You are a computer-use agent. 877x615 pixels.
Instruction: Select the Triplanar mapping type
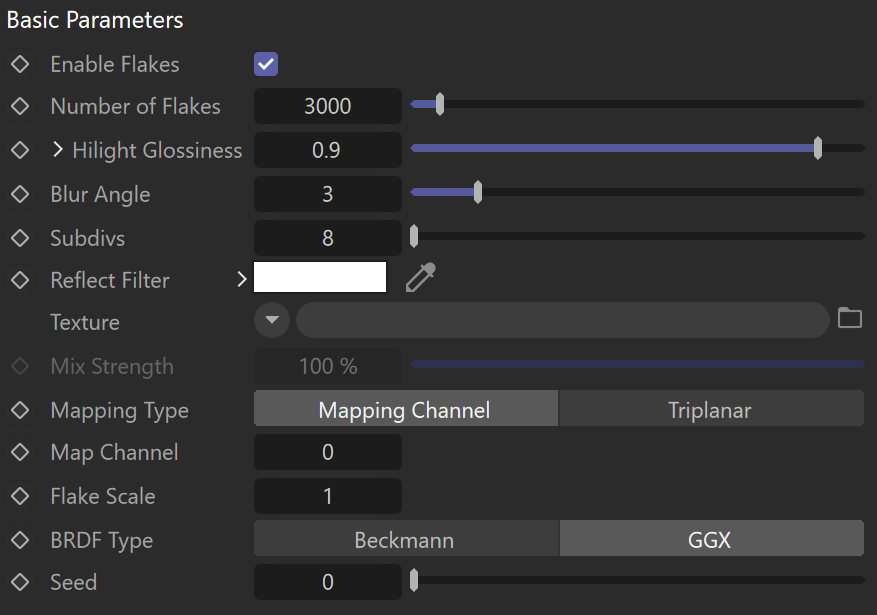point(711,410)
